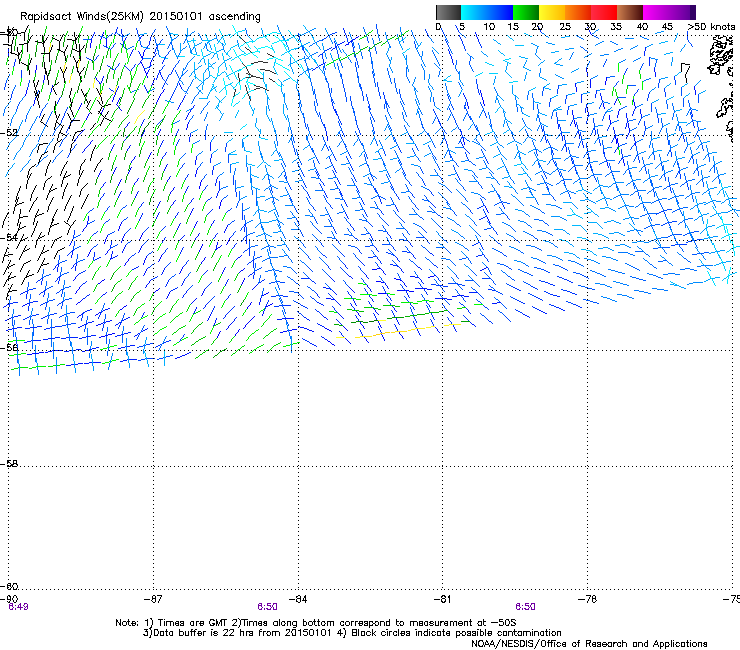Pick the magenta 40-45 knots legend segment

656,12
